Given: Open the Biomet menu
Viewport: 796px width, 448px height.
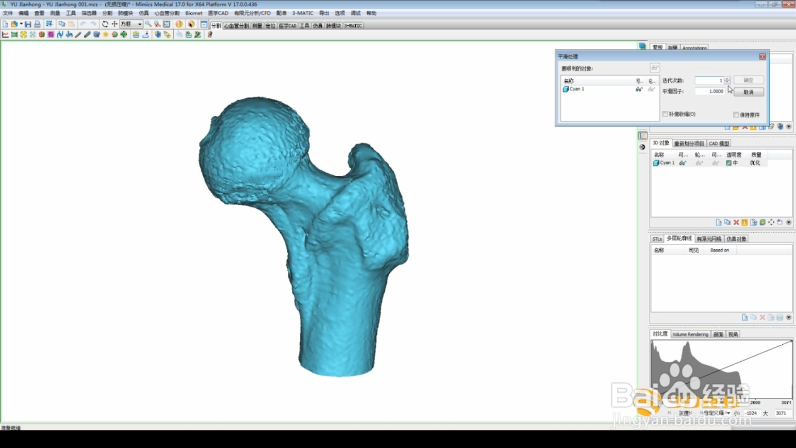Looking at the screenshot, I should point(194,13).
